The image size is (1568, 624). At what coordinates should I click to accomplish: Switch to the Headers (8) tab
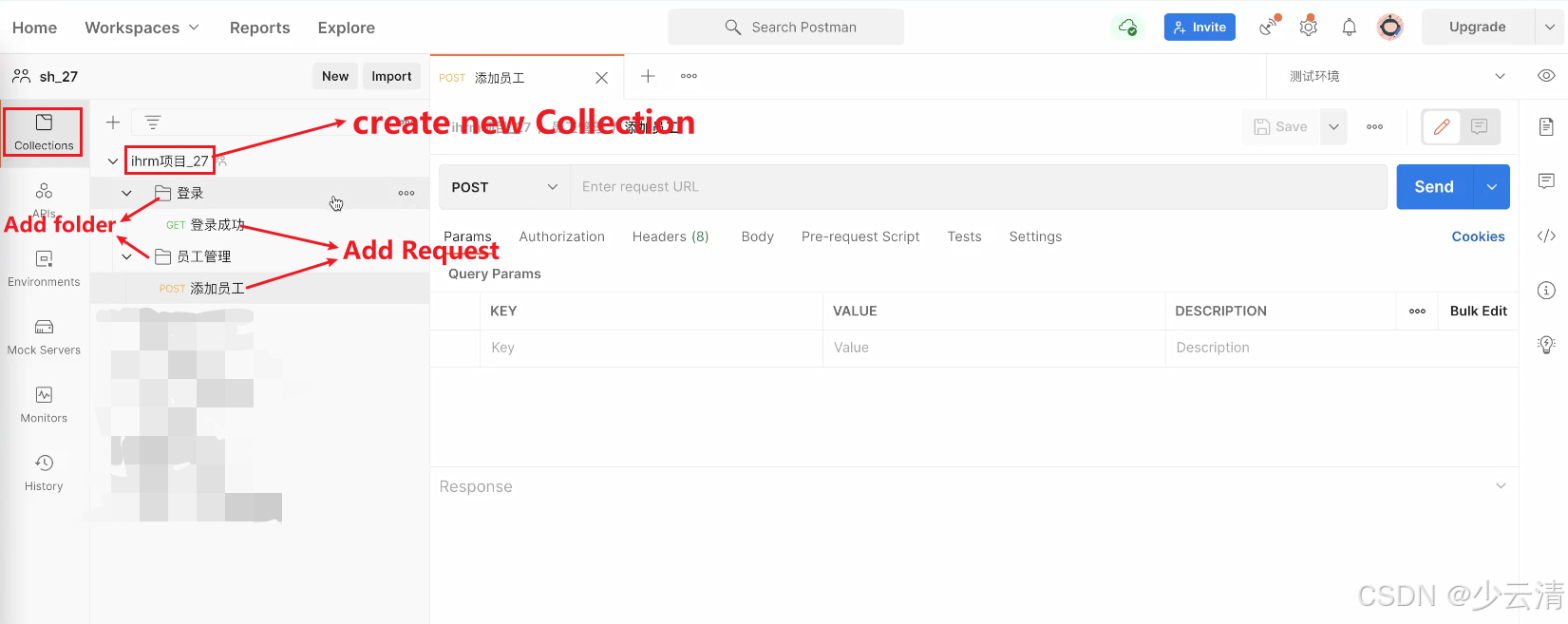click(x=671, y=236)
